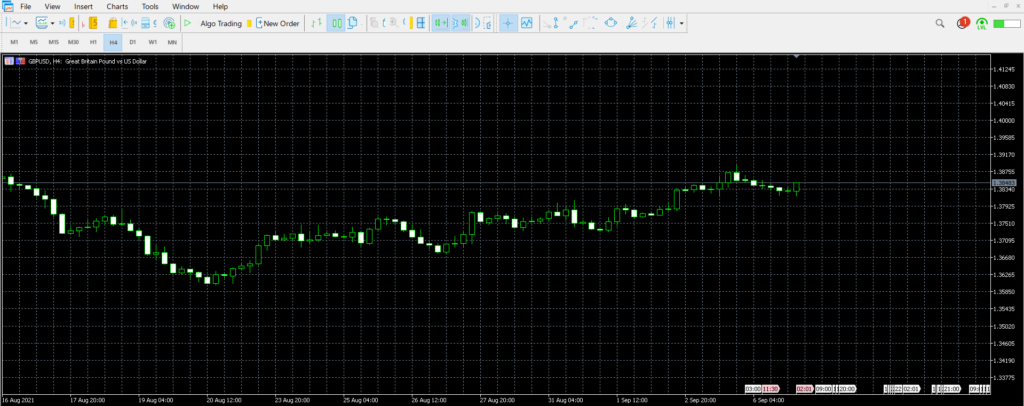This screenshot has width=1024, height=406.
Task: Select the vertical line drawing tool
Action: point(555,23)
